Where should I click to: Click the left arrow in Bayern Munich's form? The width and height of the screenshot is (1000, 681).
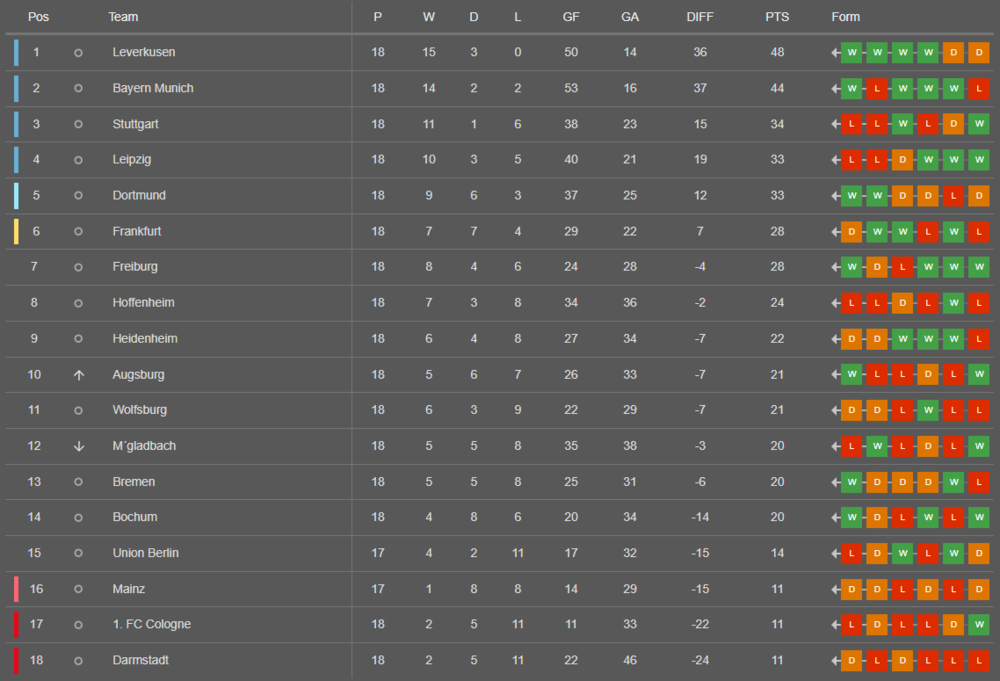click(x=835, y=88)
